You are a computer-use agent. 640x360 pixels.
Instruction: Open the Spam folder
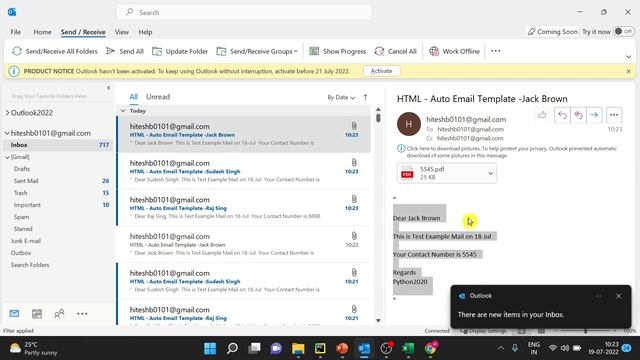[x=21, y=217]
